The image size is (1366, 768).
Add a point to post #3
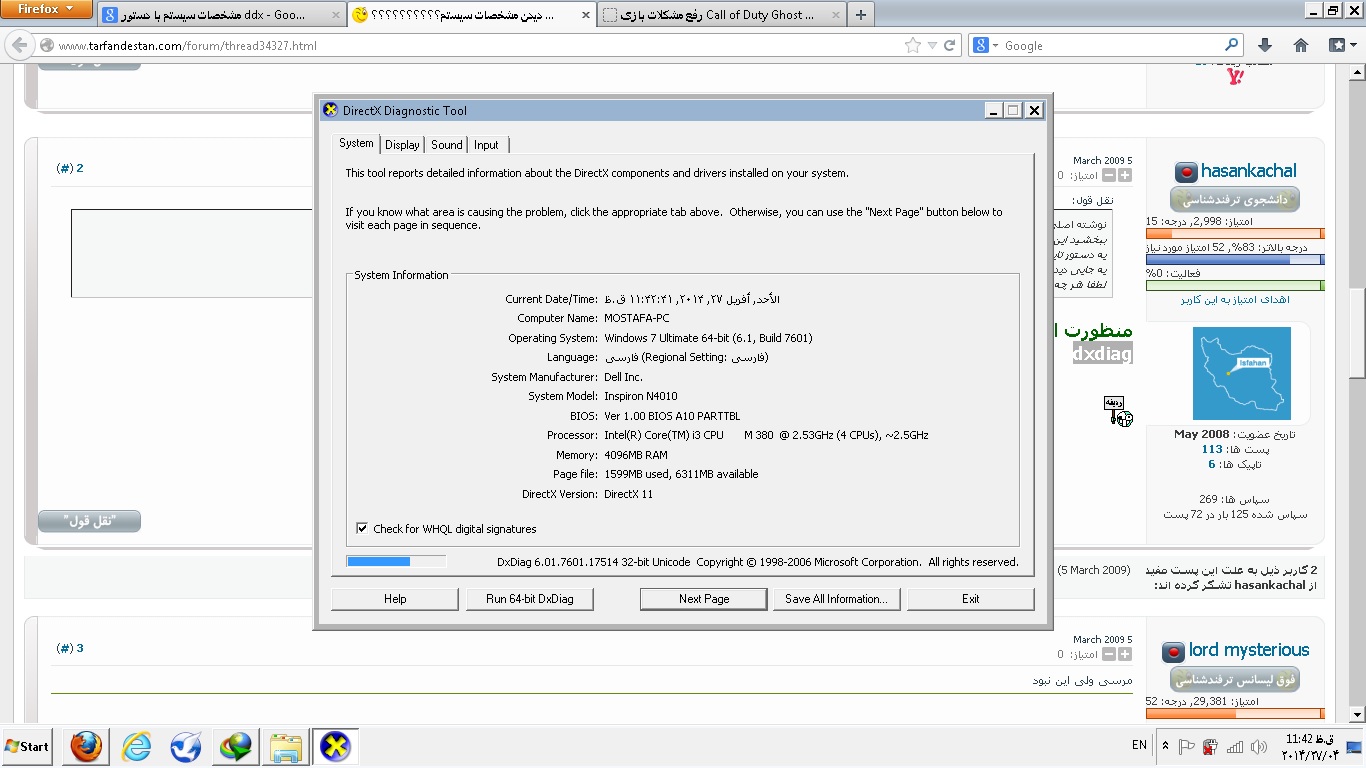click(x=1125, y=654)
